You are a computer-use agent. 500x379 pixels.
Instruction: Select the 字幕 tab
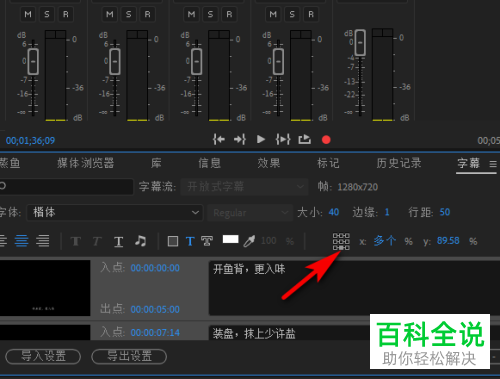tap(468, 163)
